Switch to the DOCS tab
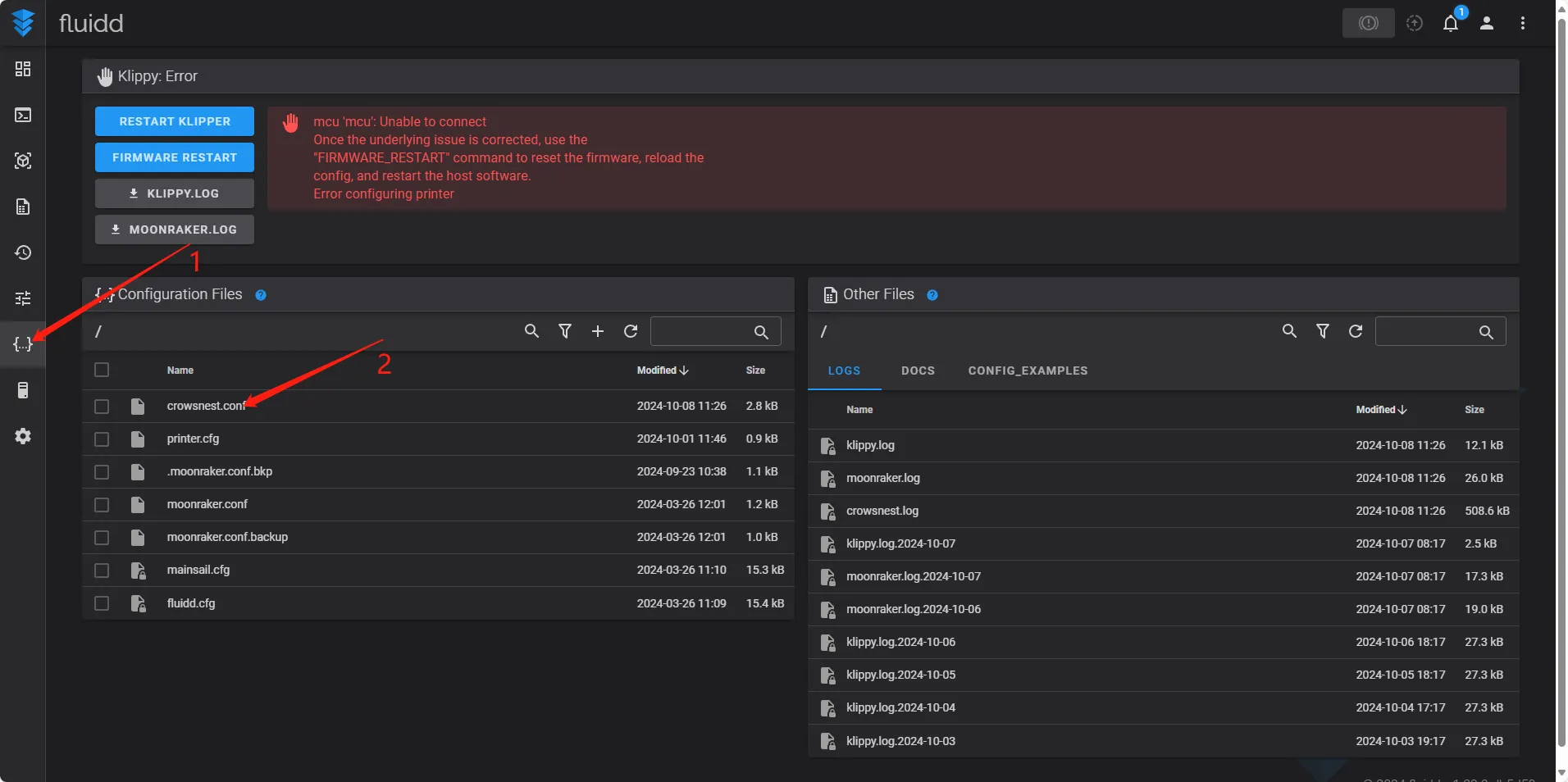The height and width of the screenshot is (782, 1568). point(918,371)
